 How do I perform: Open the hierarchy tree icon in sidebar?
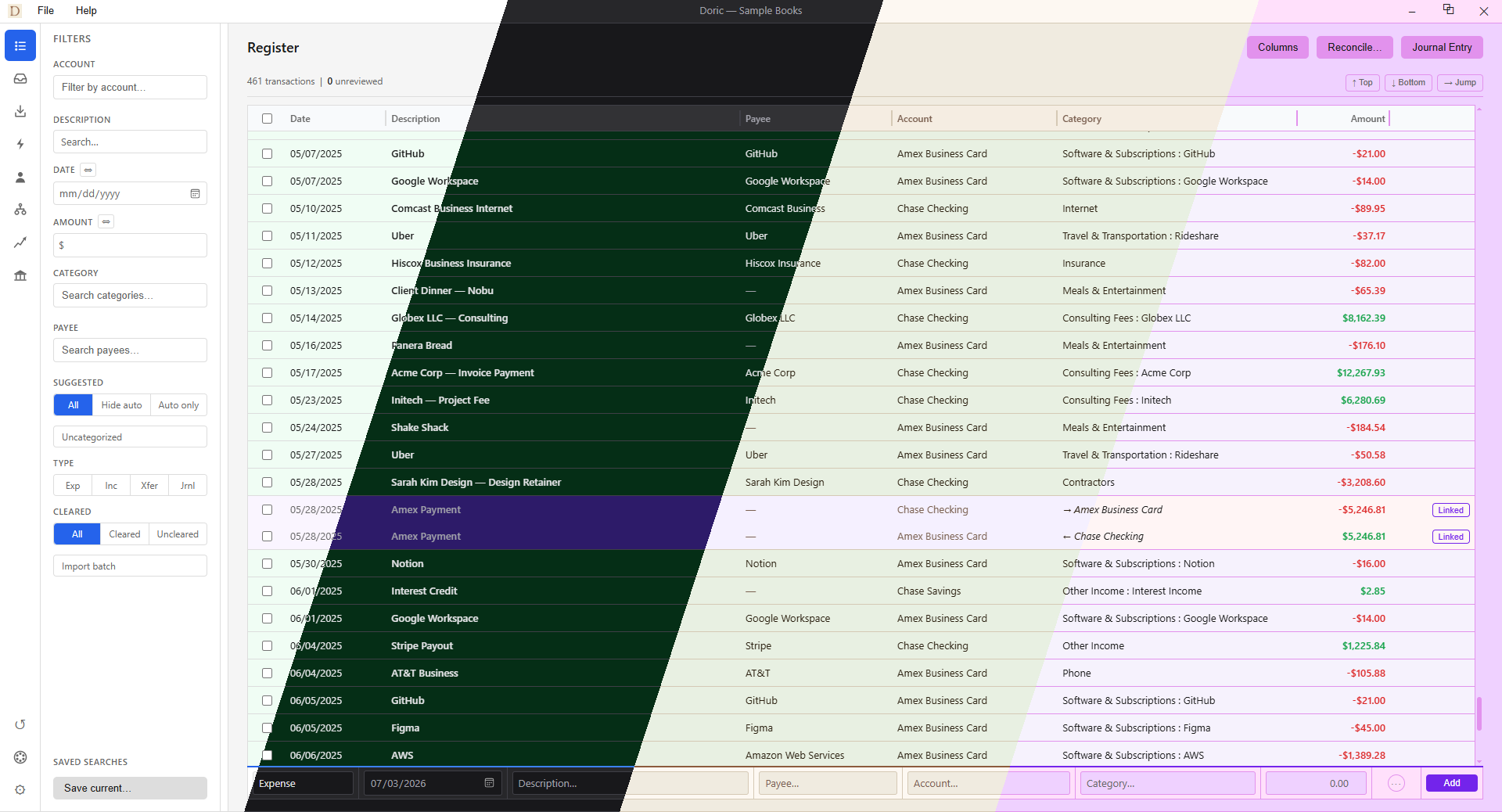tap(20, 210)
